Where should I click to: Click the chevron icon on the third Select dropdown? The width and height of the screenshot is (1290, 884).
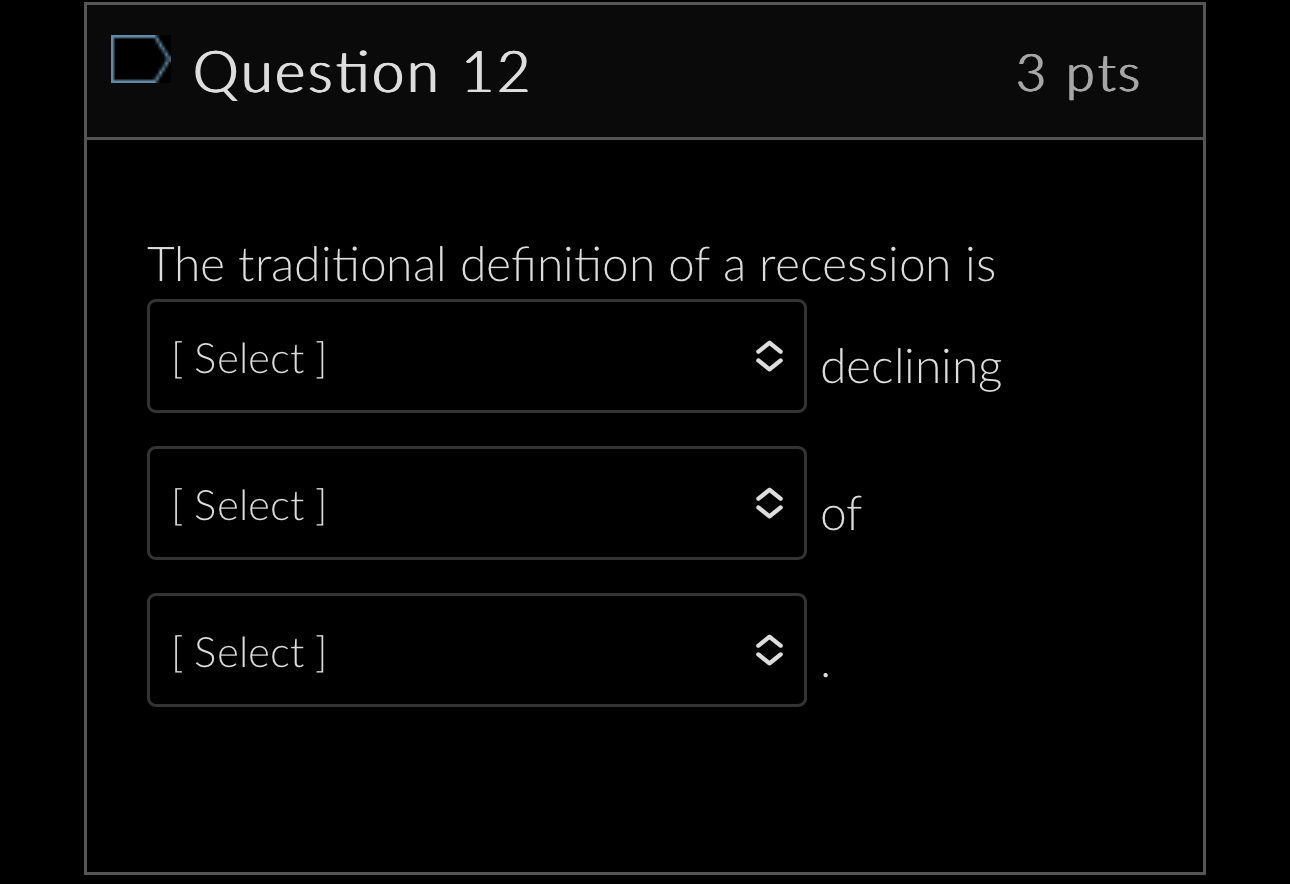pos(769,651)
